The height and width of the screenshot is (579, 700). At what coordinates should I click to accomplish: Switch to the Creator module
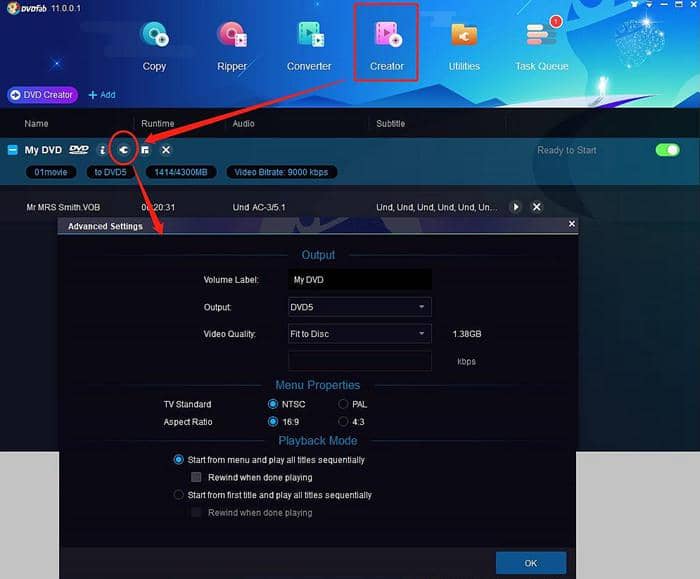pos(387,46)
